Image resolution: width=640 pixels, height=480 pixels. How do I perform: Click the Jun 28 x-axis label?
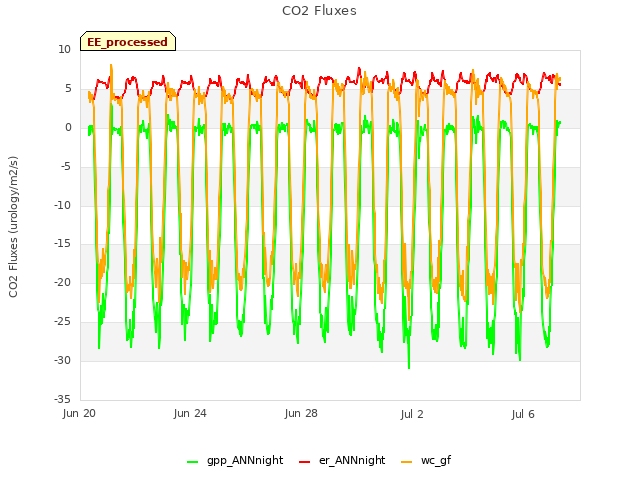[301, 413]
